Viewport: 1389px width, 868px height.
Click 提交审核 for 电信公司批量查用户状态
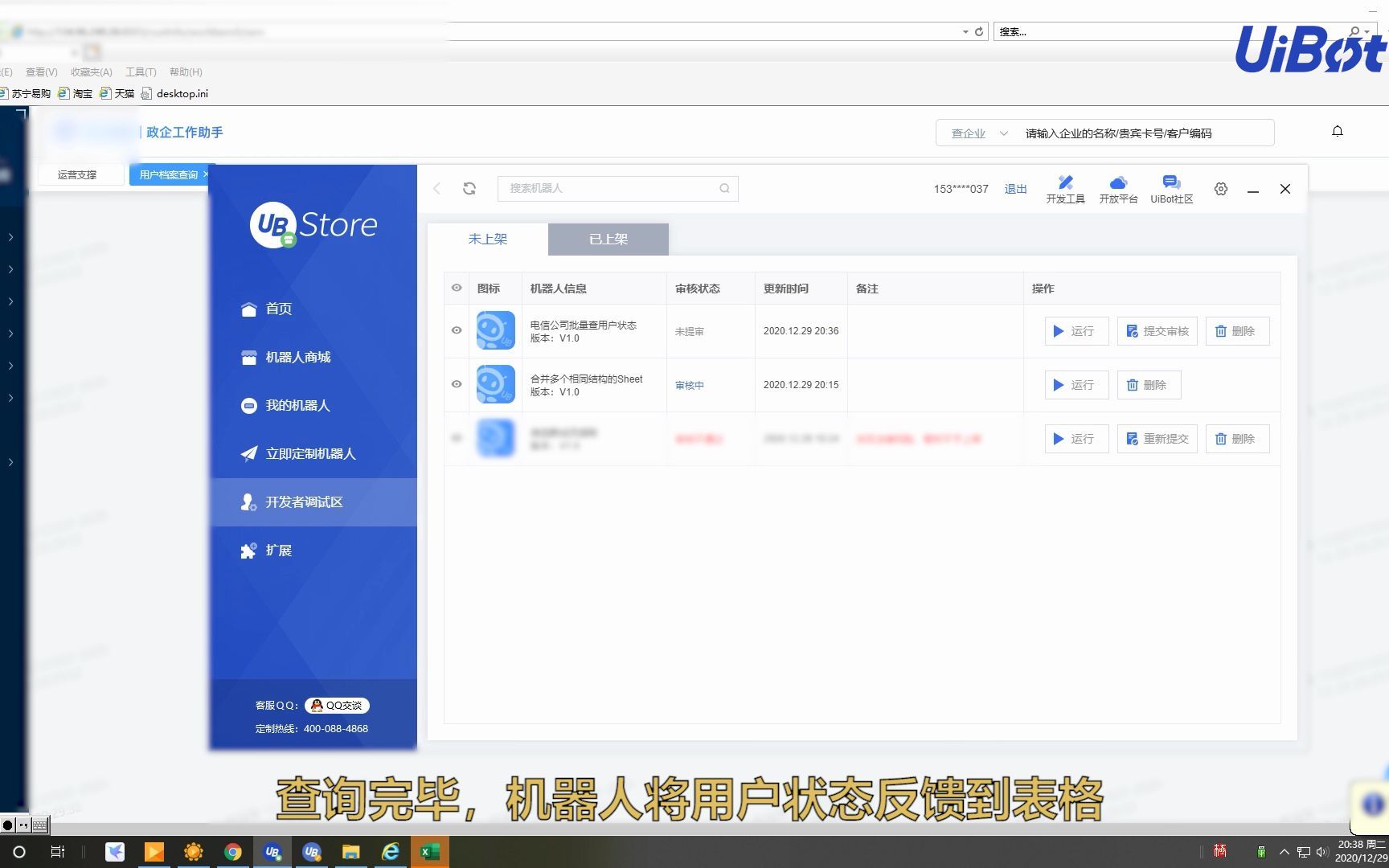(1157, 331)
